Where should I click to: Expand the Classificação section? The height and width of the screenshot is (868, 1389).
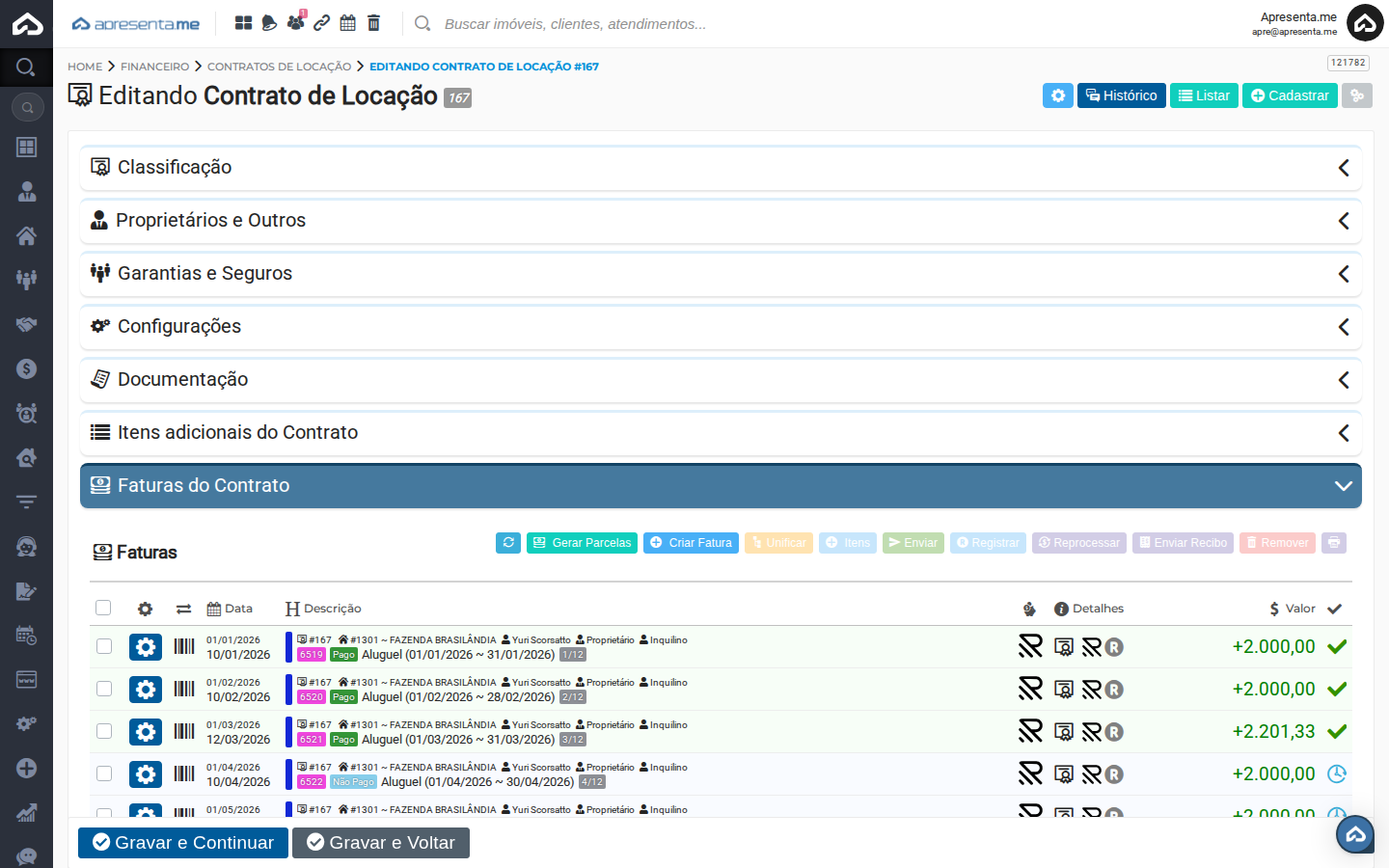(x=720, y=168)
